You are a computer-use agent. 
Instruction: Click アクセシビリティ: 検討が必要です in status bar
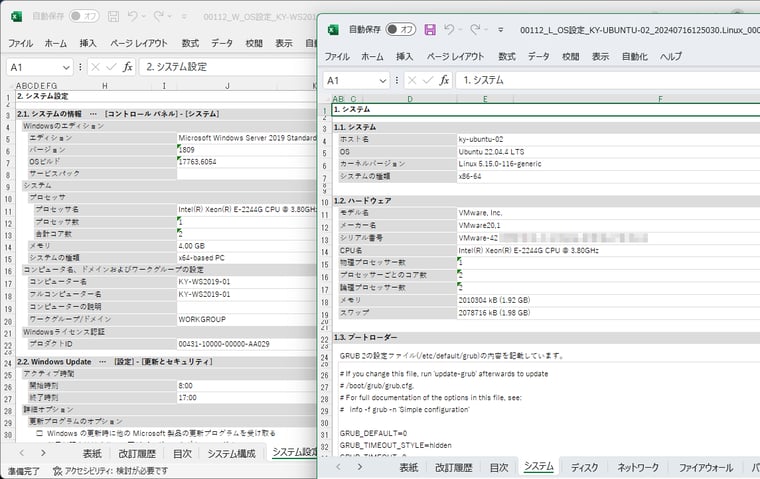(116, 471)
